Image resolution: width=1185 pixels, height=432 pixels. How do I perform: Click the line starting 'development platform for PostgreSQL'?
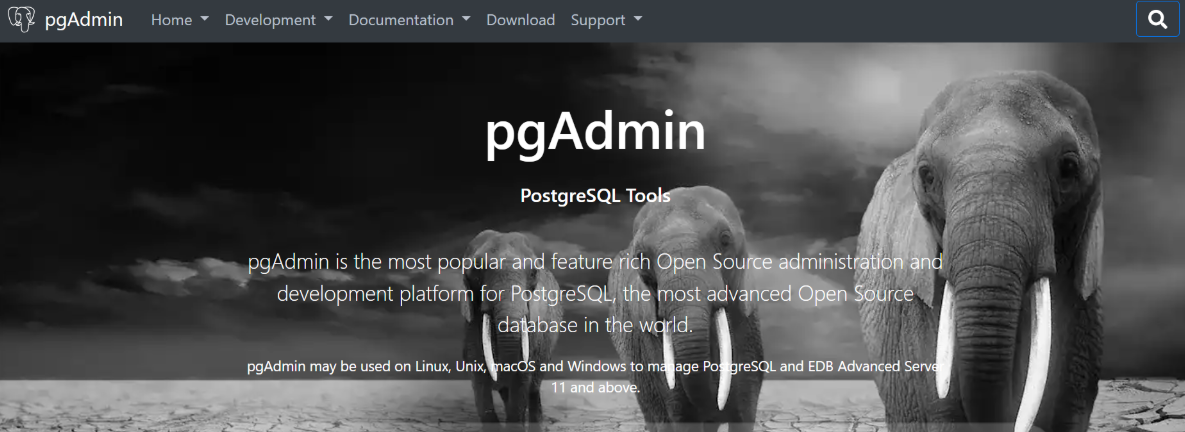596,295
